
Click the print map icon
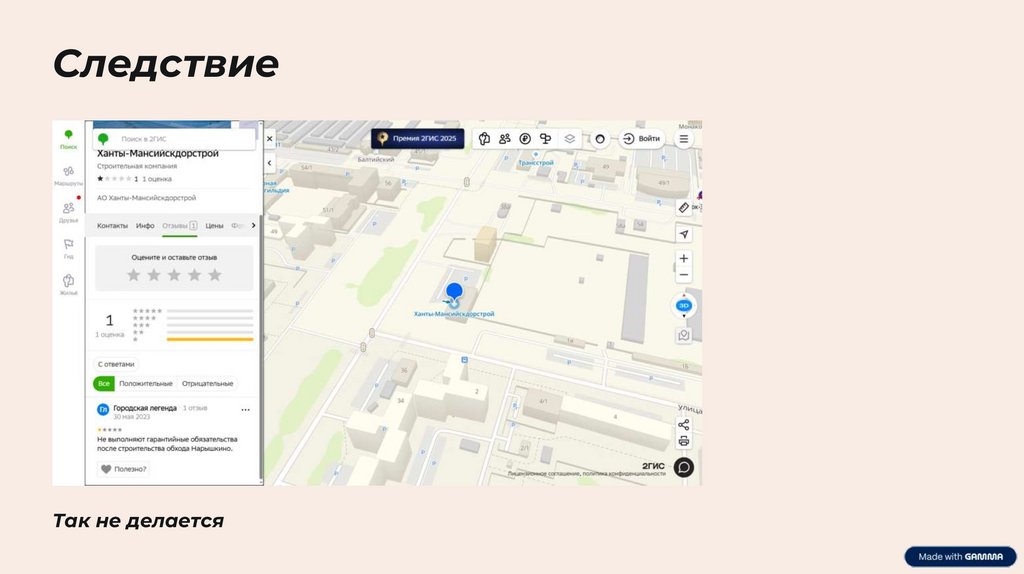click(x=684, y=441)
